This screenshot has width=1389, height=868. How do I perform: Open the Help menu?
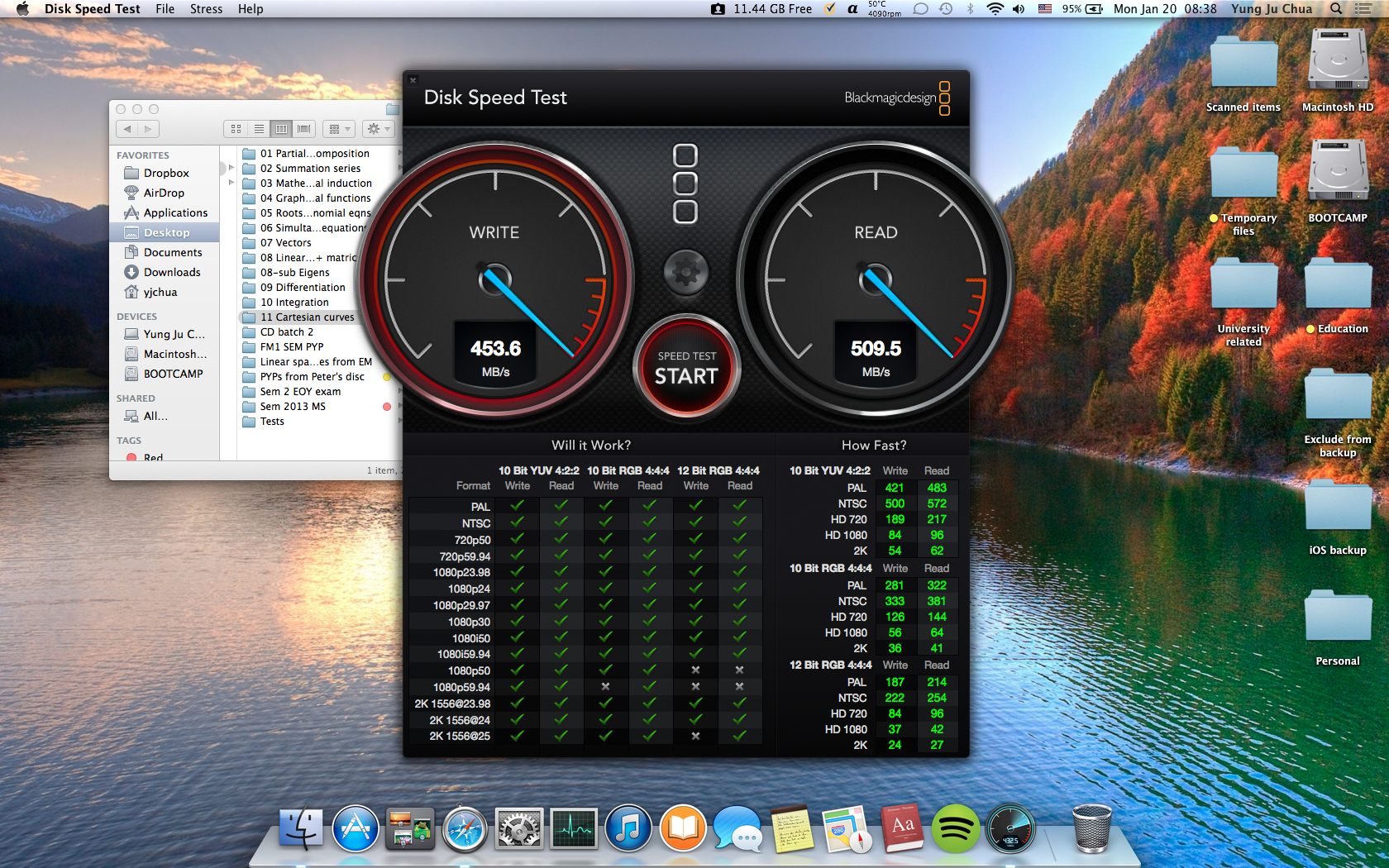pos(251,9)
